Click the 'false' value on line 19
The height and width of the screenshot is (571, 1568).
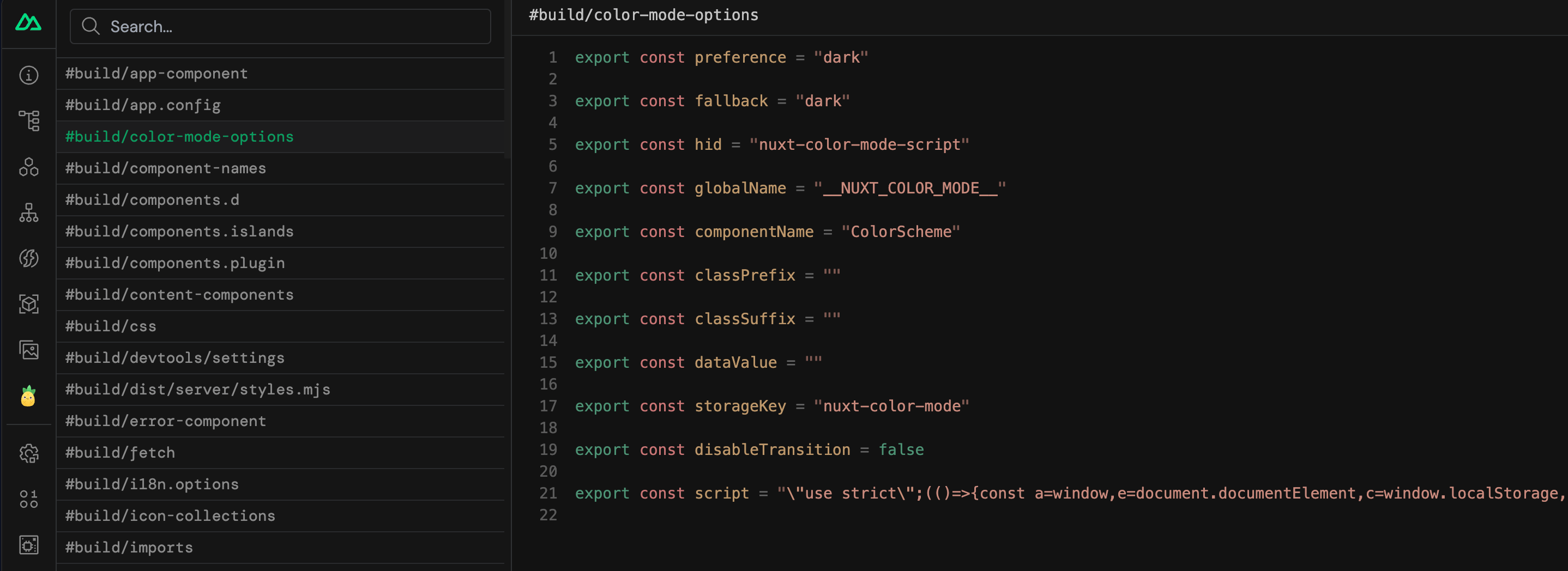pos(901,449)
